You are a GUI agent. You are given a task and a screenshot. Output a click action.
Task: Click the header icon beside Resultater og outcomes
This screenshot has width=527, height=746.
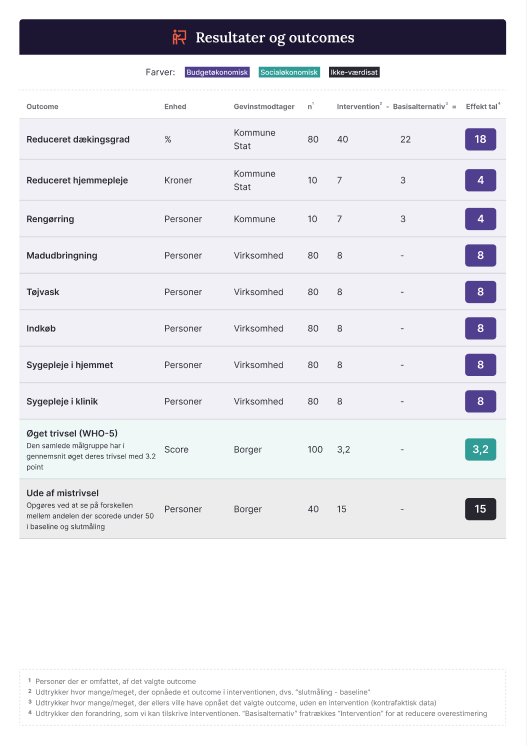(179, 37)
